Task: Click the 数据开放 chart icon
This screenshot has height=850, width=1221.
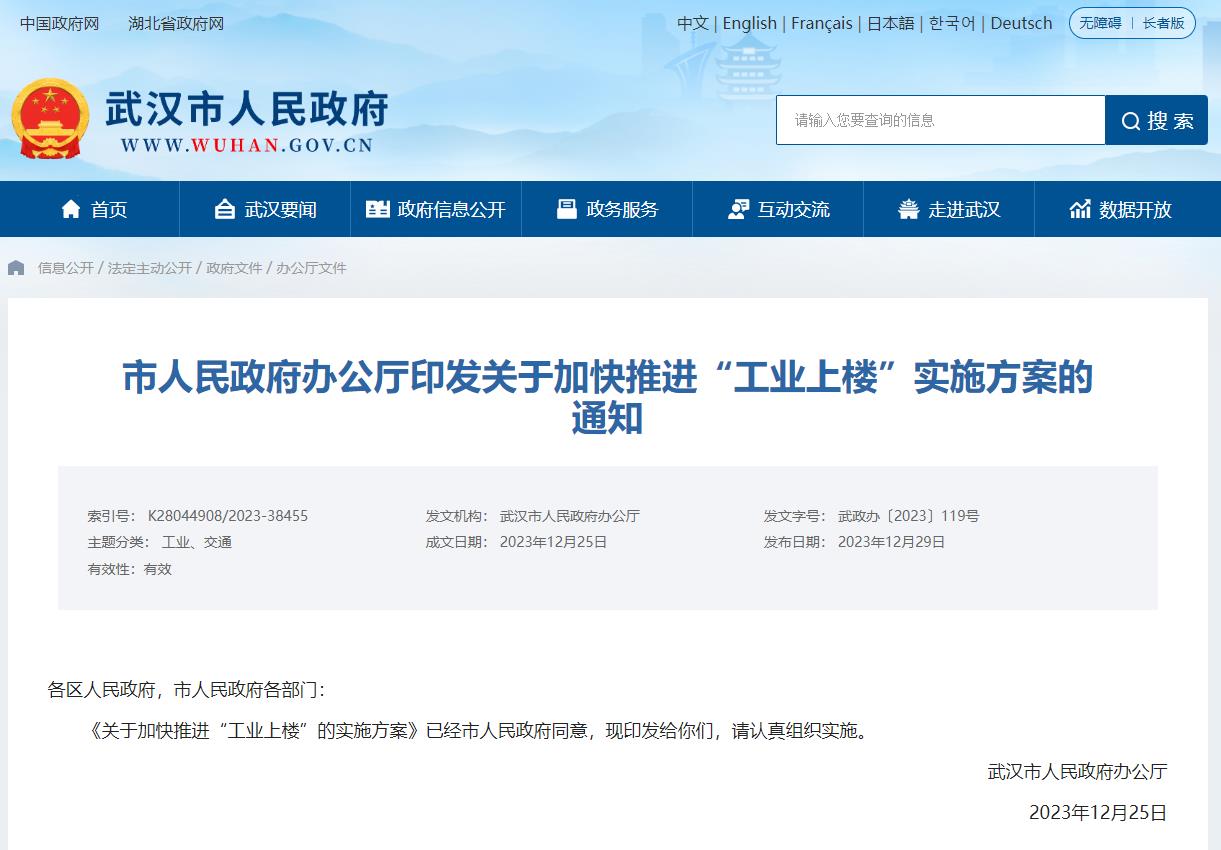Action: [1080, 209]
